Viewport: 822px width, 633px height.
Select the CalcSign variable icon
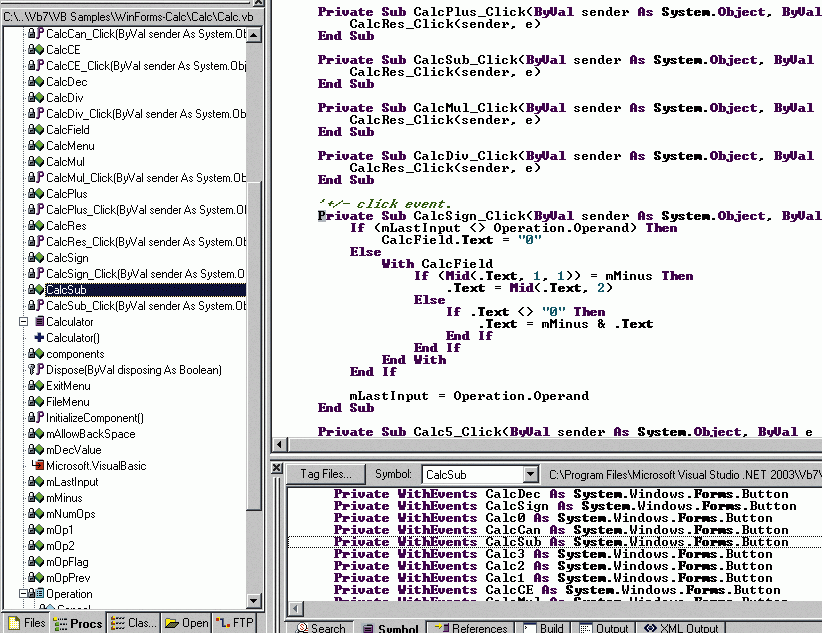tap(36, 258)
